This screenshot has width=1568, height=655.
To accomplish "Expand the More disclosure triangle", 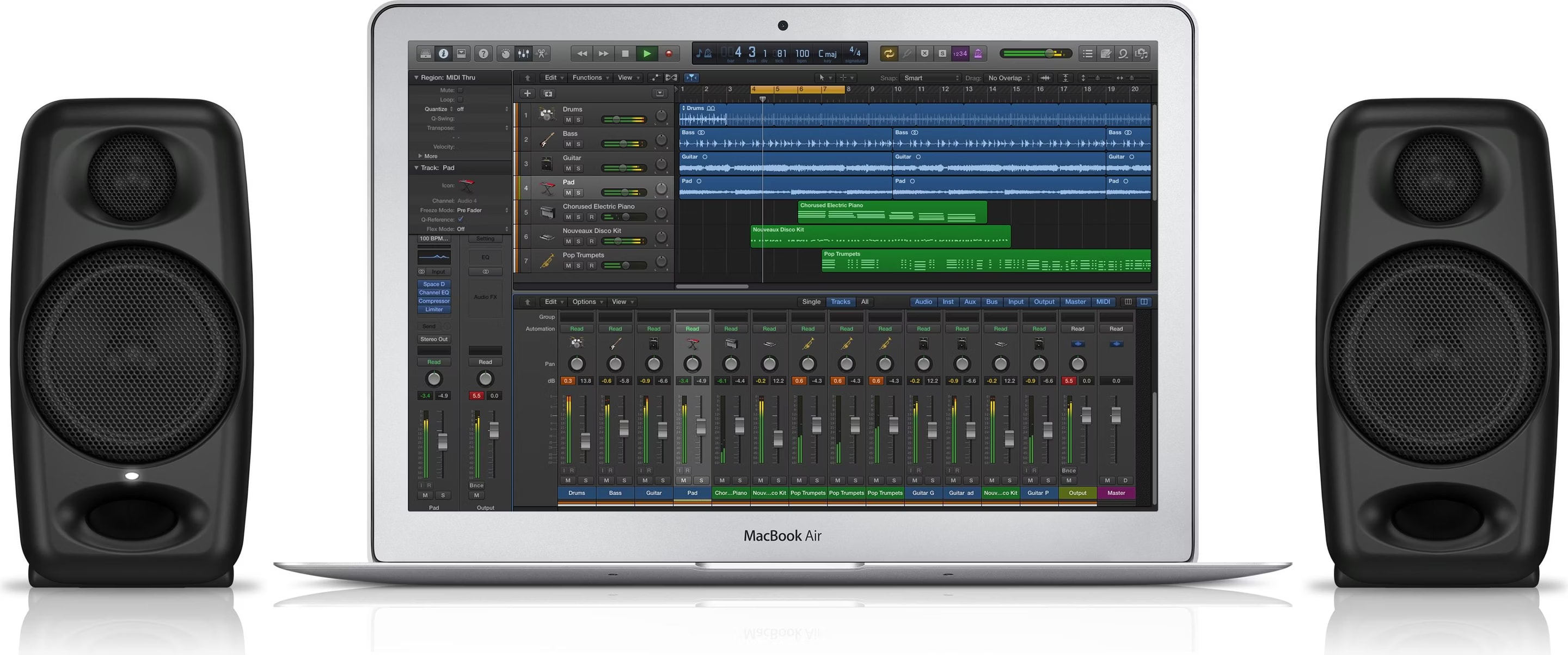I will pos(420,156).
